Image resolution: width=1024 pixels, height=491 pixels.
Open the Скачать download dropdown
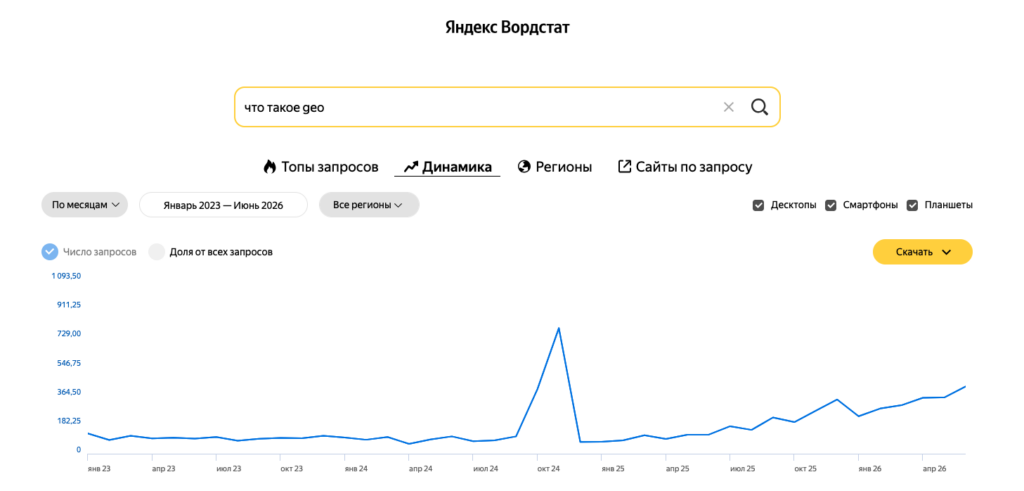coord(922,252)
